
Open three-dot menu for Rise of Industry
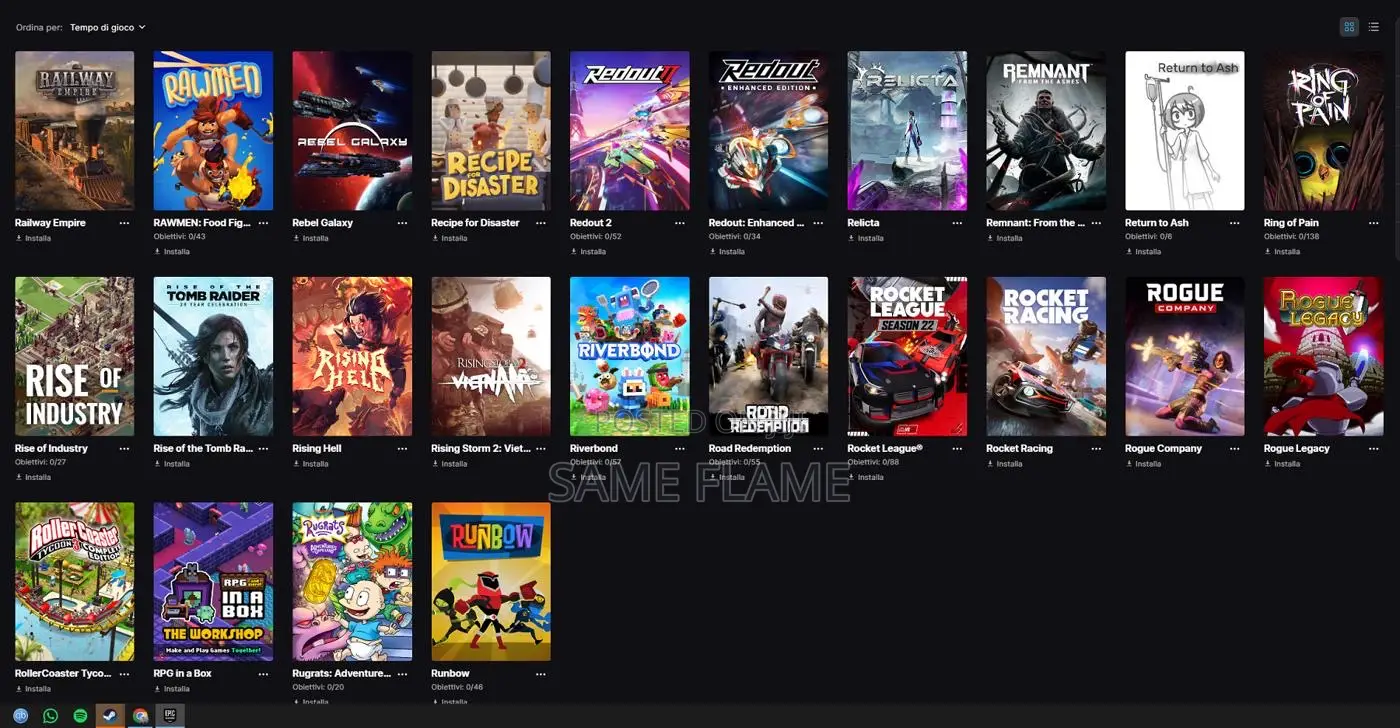tap(124, 449)
